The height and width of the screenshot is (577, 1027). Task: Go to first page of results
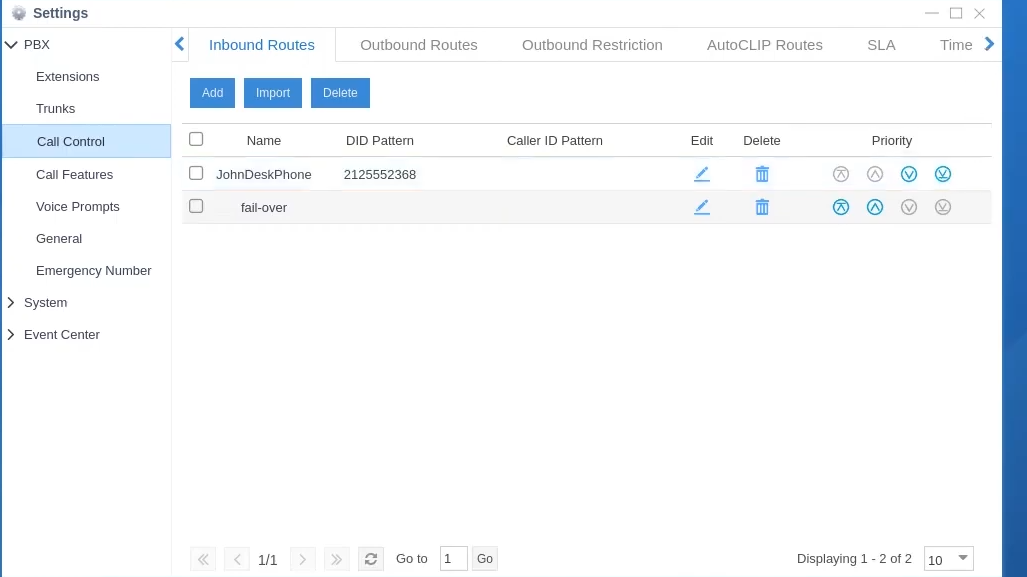[203, 559]
